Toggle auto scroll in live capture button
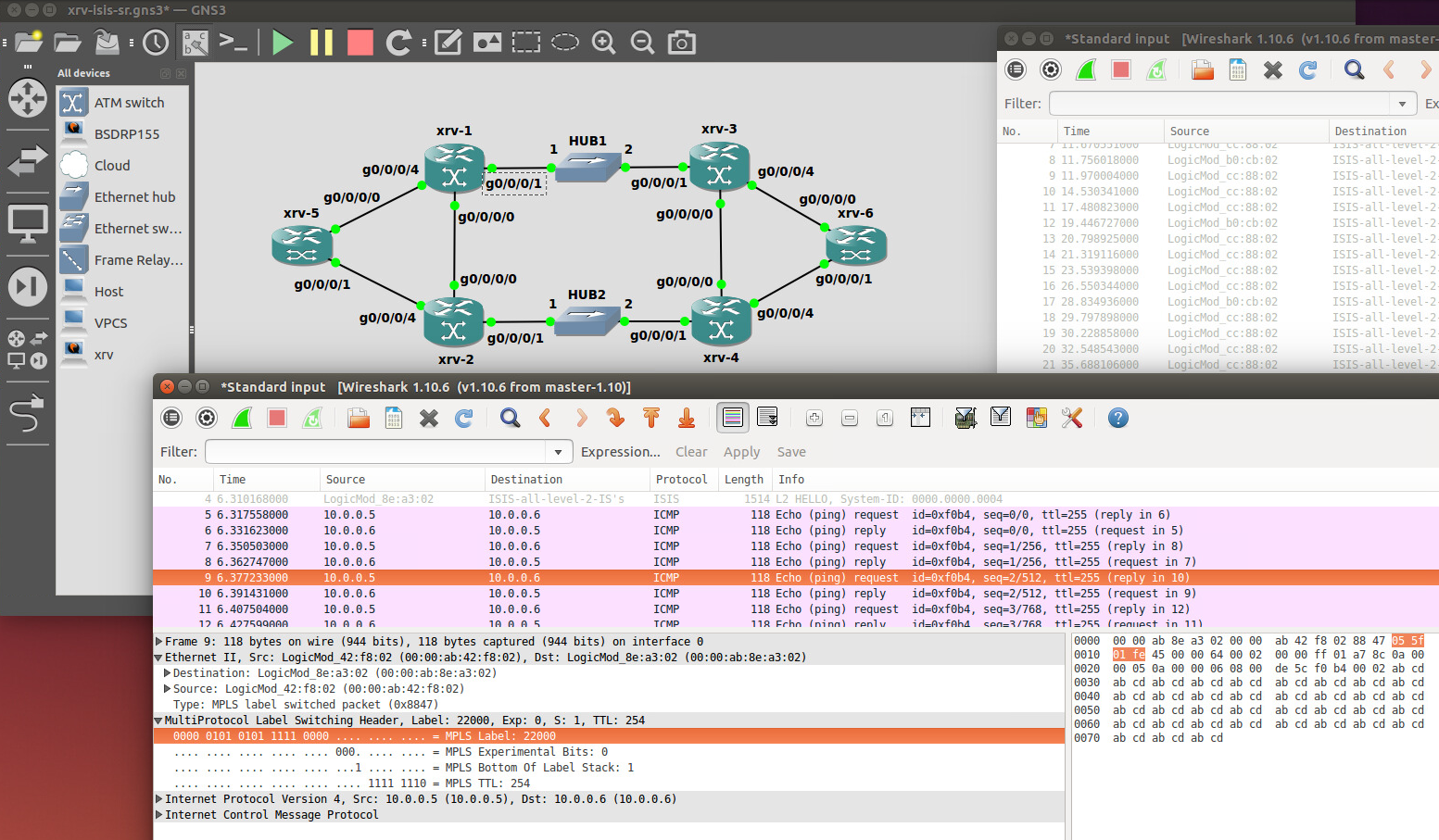This screenshot has width=1439, height=840. pyautogui.click(x=768, y=419)
